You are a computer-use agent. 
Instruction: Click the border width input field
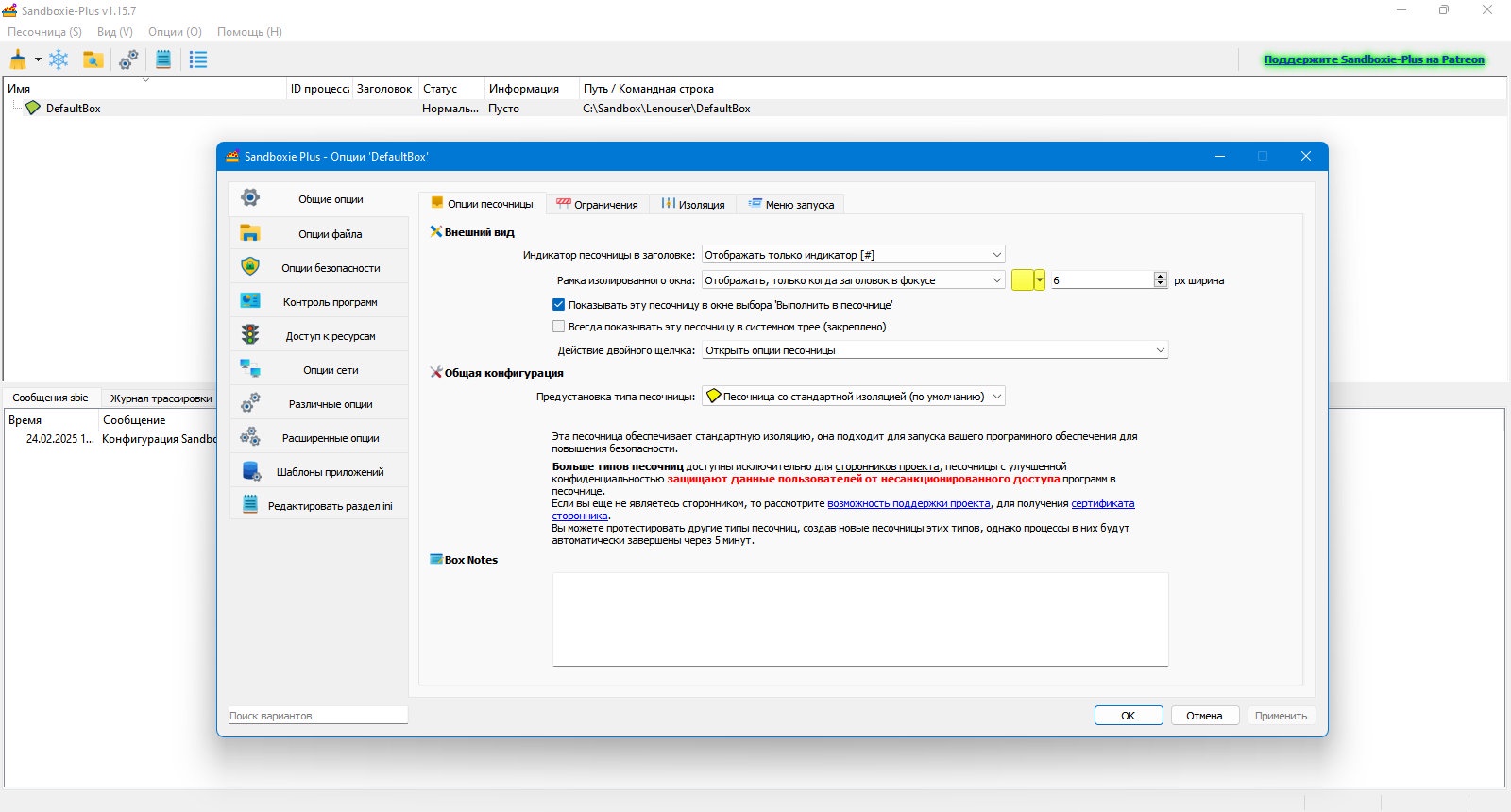pos(1102,280)
